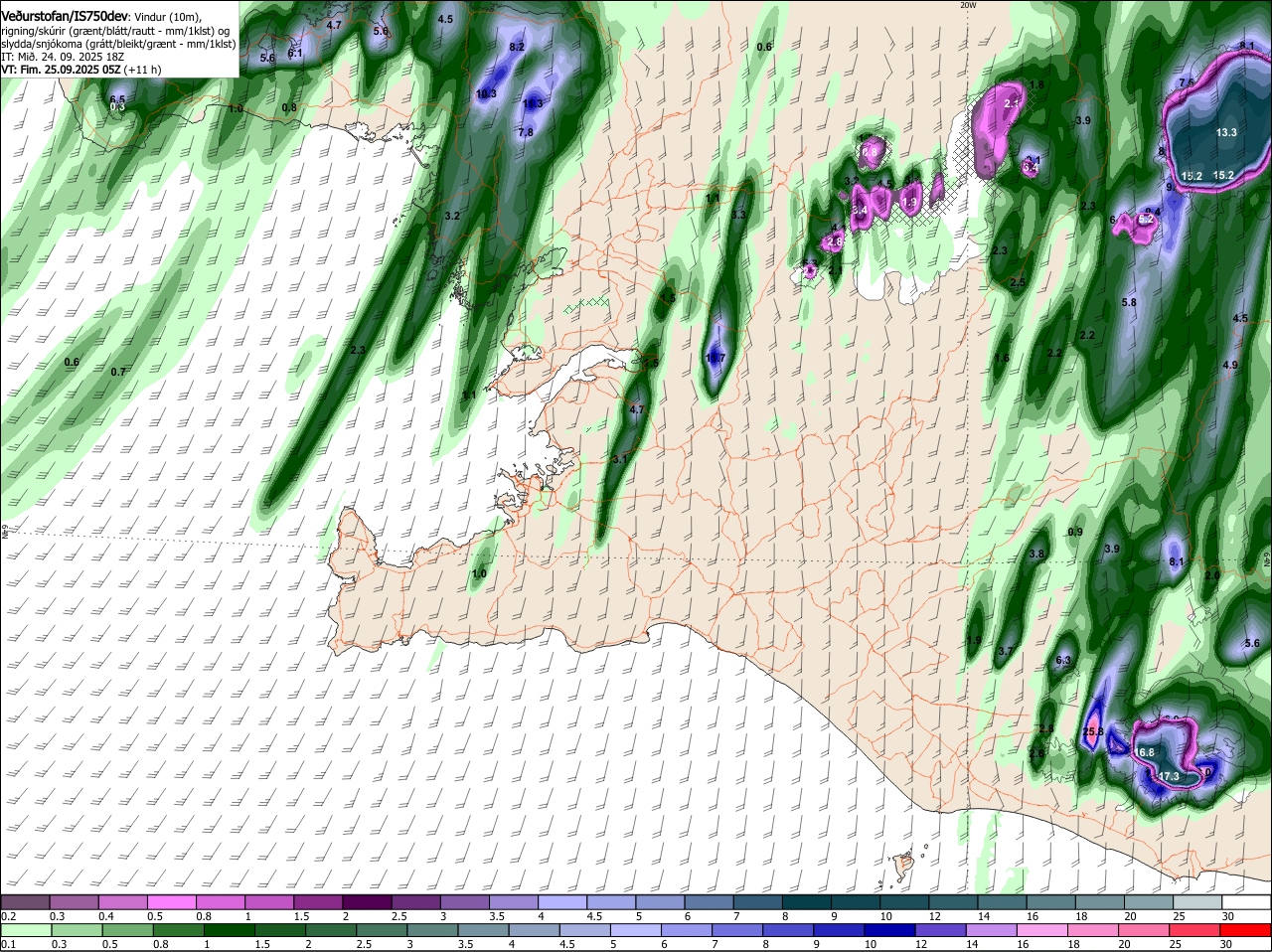Screen dimensions: 1272x952
Task: Select the initial time line 'IT: Mið. 24. 09. 2025 18Z'
Action: (x=63, y=57)
